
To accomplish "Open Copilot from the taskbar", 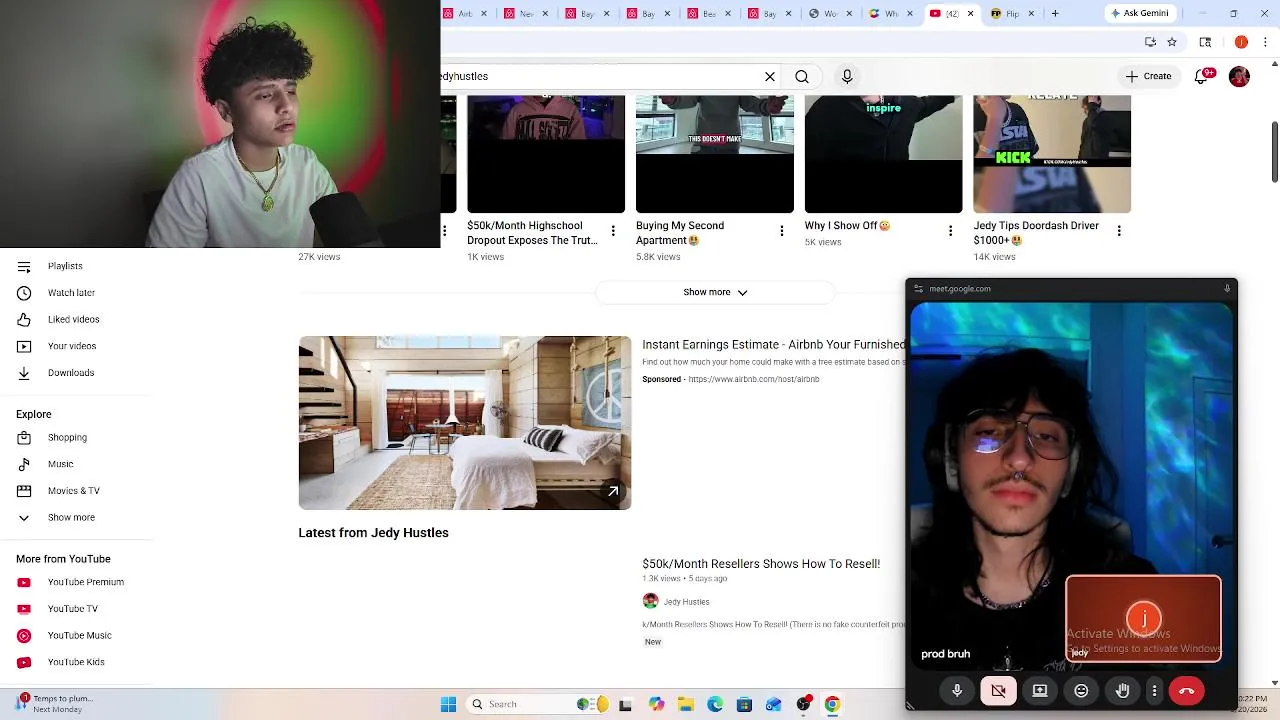I will pyautogui.click(x=656, y=704).
